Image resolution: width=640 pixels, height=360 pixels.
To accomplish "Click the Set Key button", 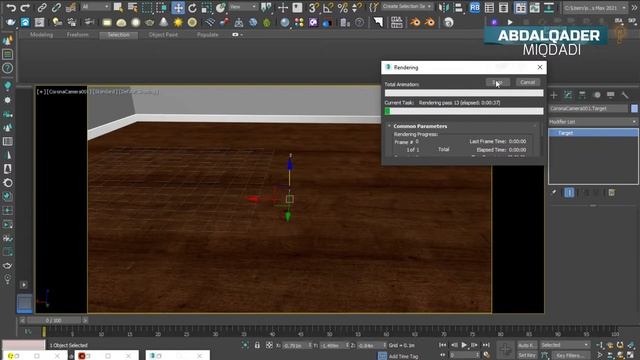I will click(x=527, y=356).
